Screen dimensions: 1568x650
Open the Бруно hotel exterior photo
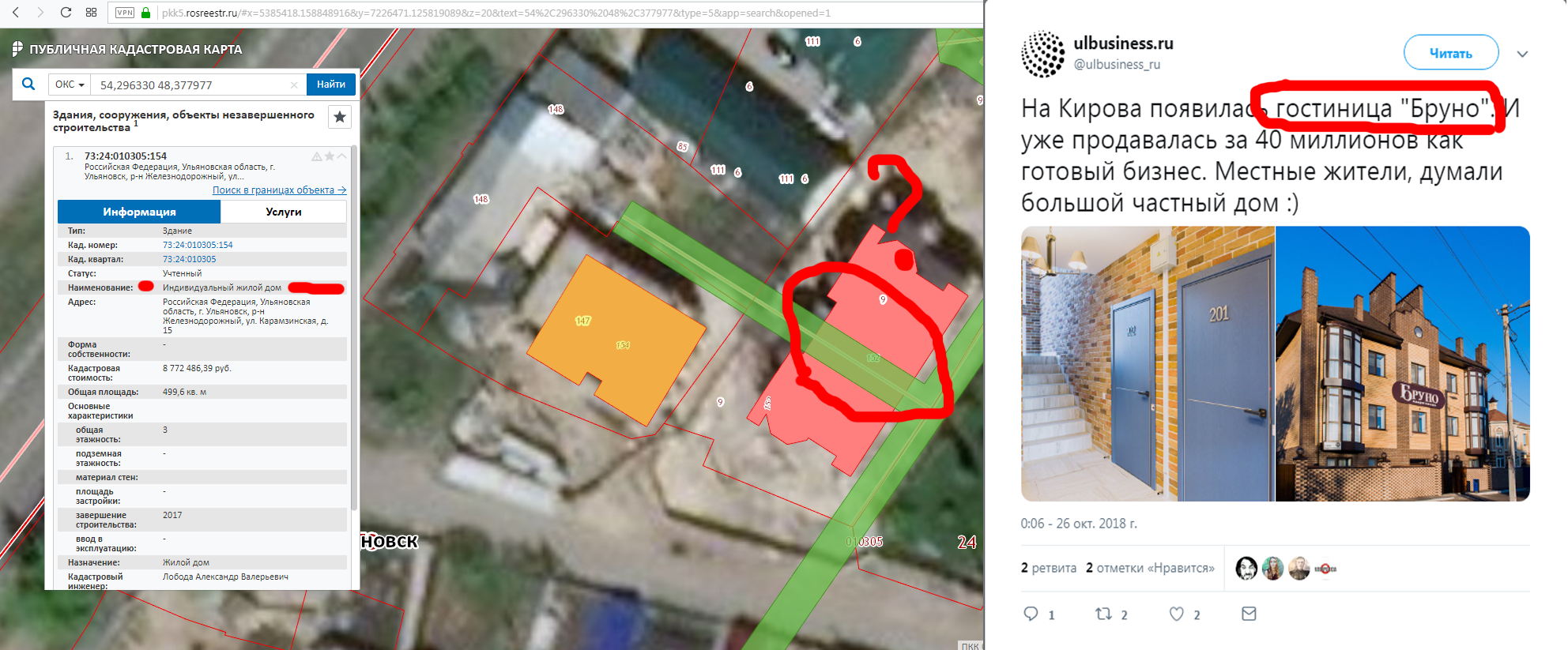pos(1403,363)
